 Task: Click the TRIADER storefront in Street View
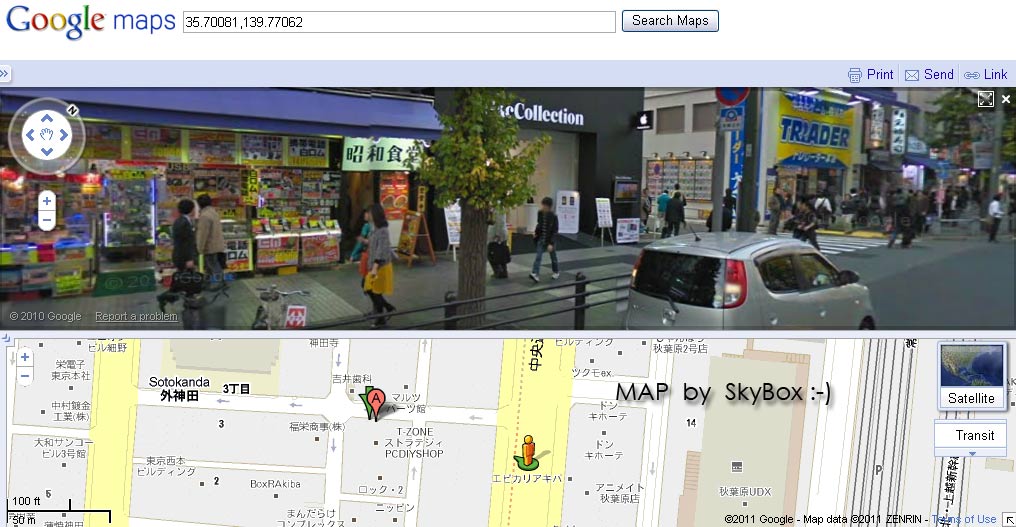pyautogui.click(x=814, y=134)
